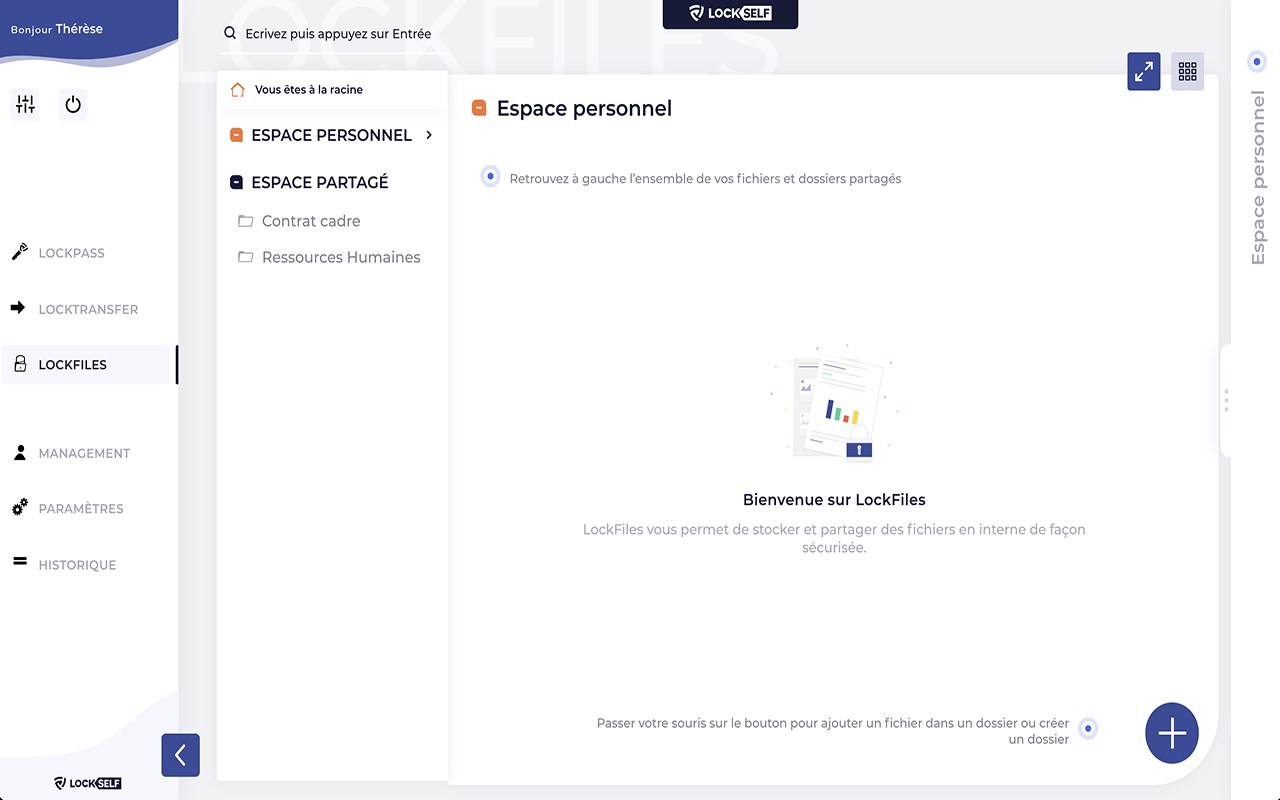Click the hint dot above the vertical Espace personnel label
Screen dimensions: 1280x800
coord(1257,62)
